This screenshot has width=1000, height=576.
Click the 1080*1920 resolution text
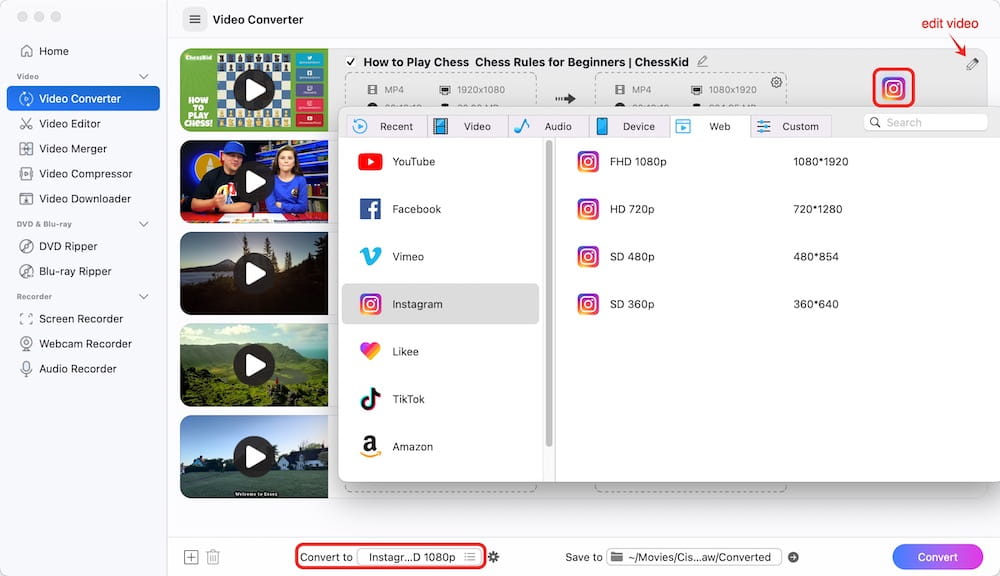point(820,161)
